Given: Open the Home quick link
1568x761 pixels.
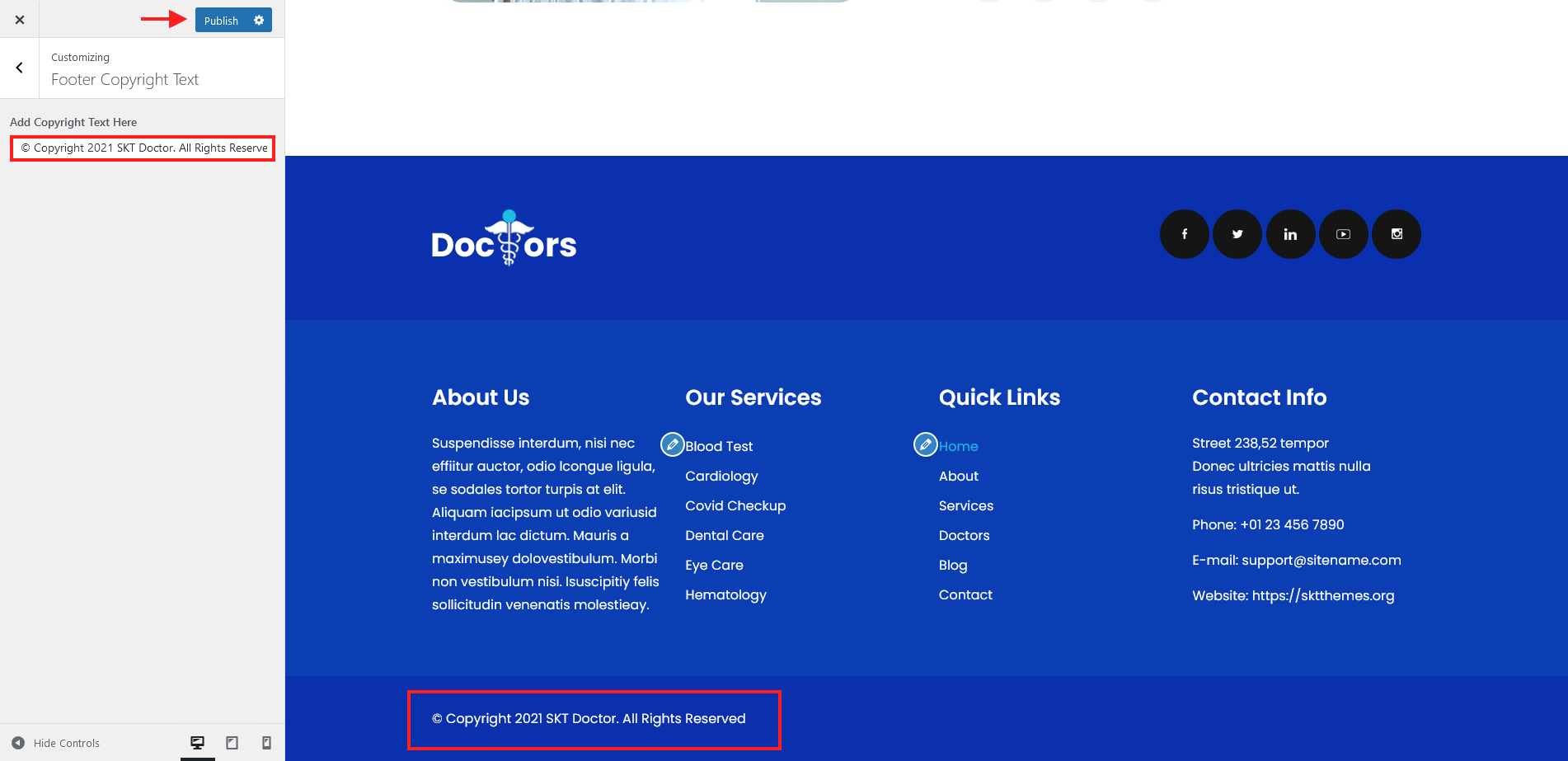Looking at the screenshot, I should coord(959,446).
